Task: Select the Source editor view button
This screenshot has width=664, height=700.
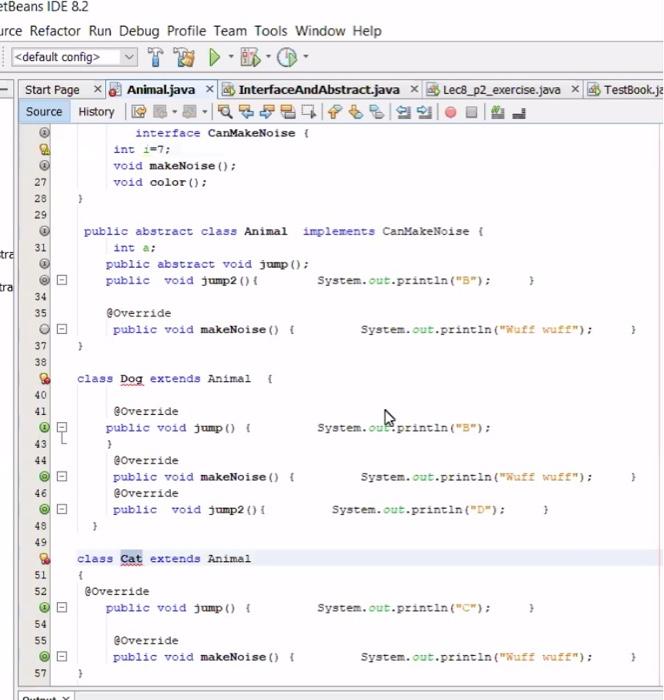Action: pos(44,112)
